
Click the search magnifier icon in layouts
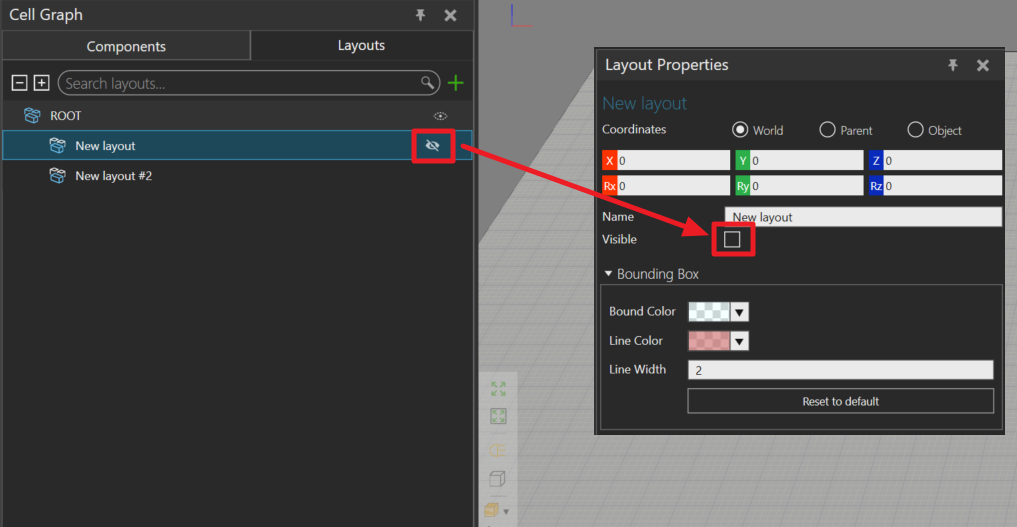(428, 83)
